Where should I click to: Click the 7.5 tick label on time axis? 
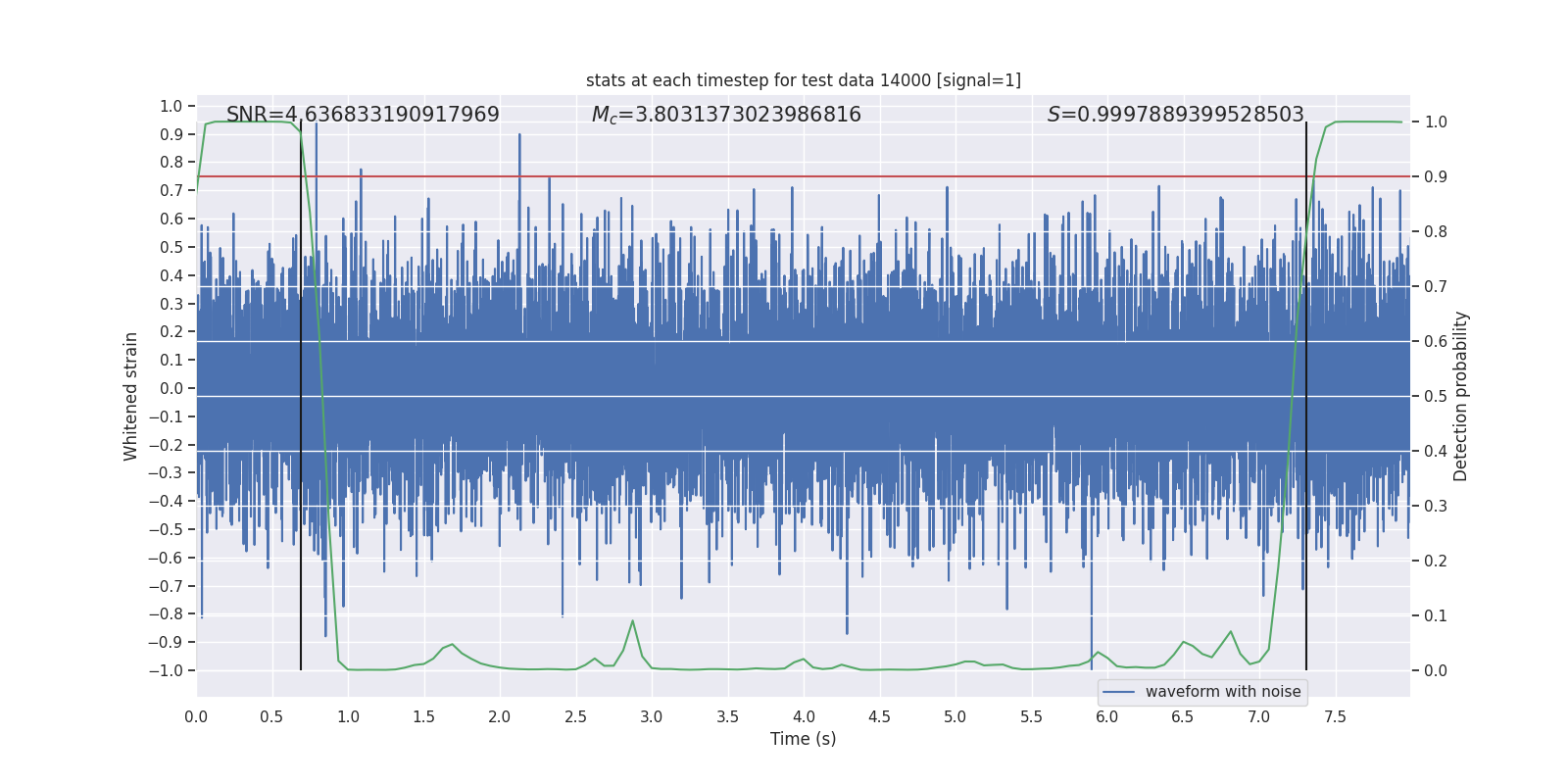1335,717
